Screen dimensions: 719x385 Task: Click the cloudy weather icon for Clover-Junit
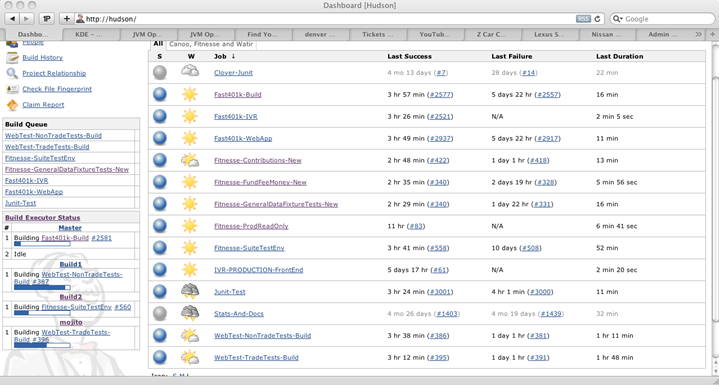pyautogui.click(x=189, y=72)
